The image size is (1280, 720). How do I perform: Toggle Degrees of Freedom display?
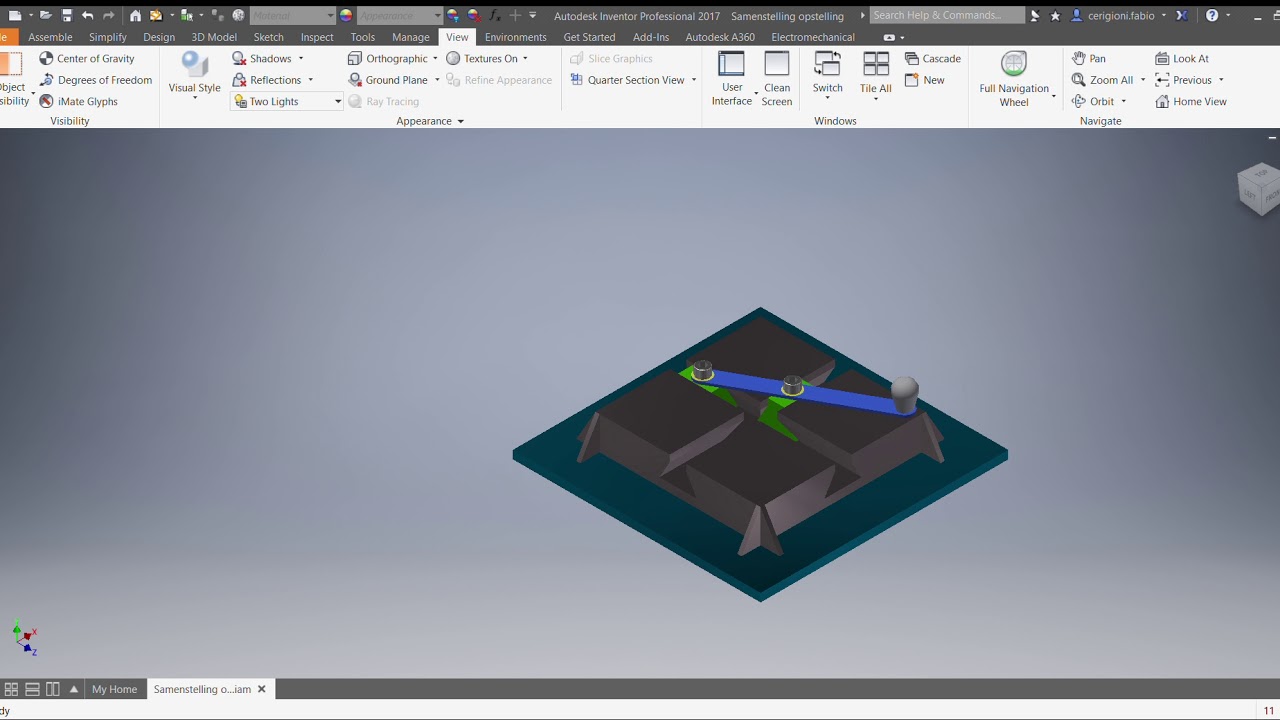click(96, 80)
